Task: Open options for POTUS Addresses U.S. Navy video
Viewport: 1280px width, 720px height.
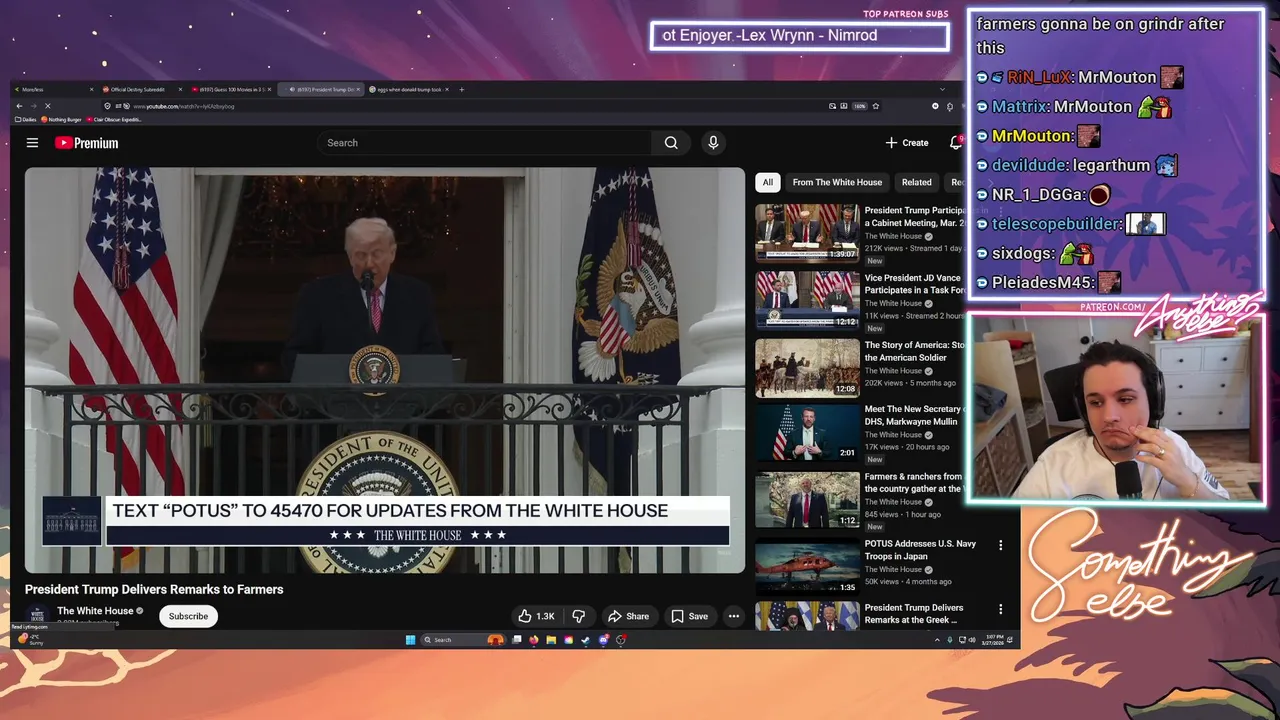Action: click(1000, 545)
